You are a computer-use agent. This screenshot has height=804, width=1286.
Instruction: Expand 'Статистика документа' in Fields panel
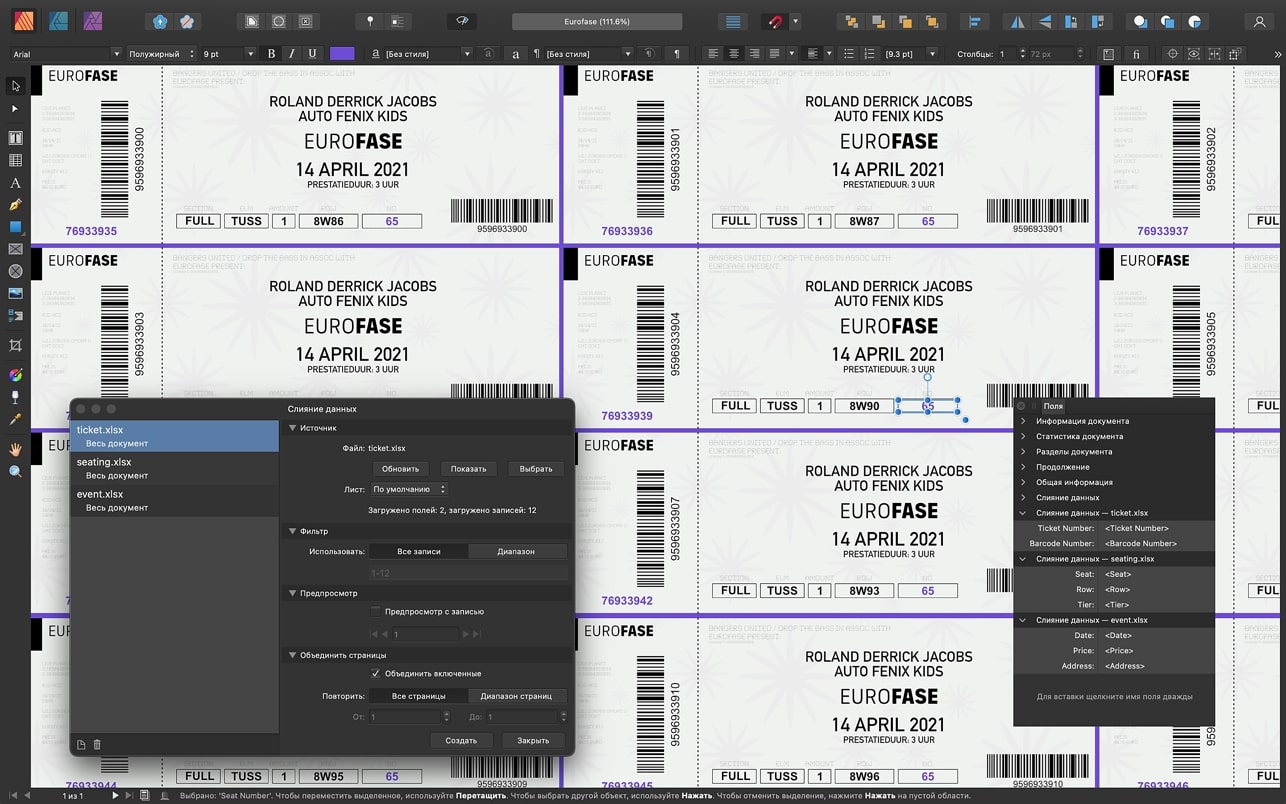1023,436
